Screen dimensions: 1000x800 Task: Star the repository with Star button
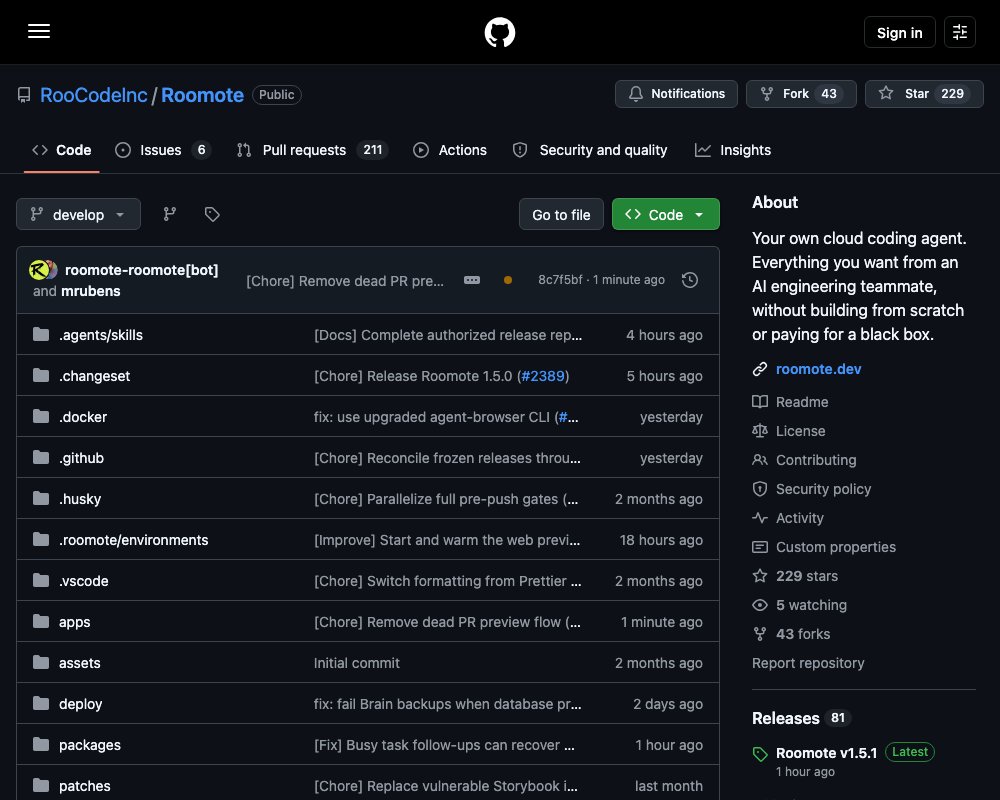click(923, 94)
